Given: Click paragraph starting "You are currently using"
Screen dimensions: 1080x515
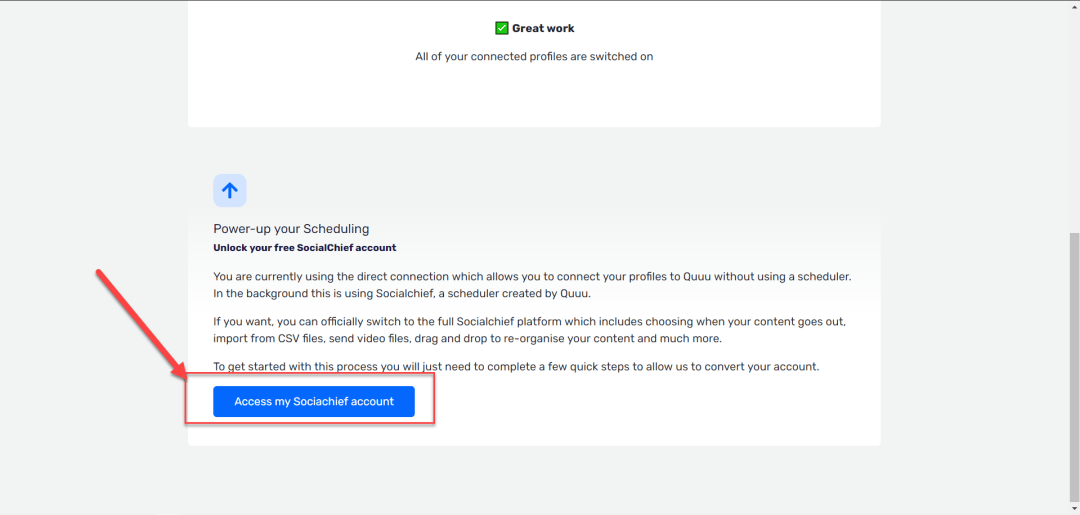Looking at the screenshot, I should 533,284.
